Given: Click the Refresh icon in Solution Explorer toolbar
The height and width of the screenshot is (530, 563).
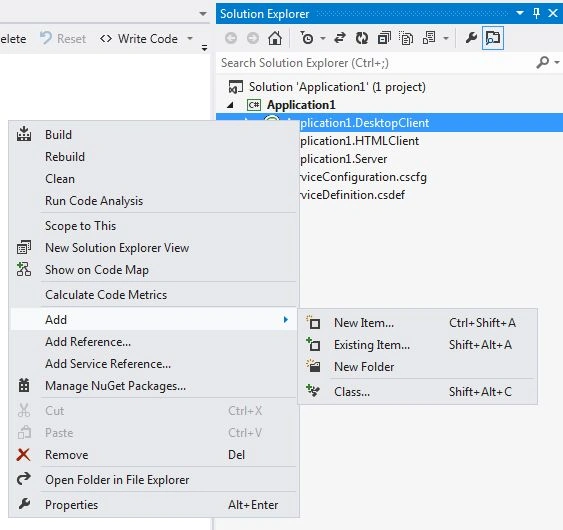Looking at the screenshot, I should 362,38.
